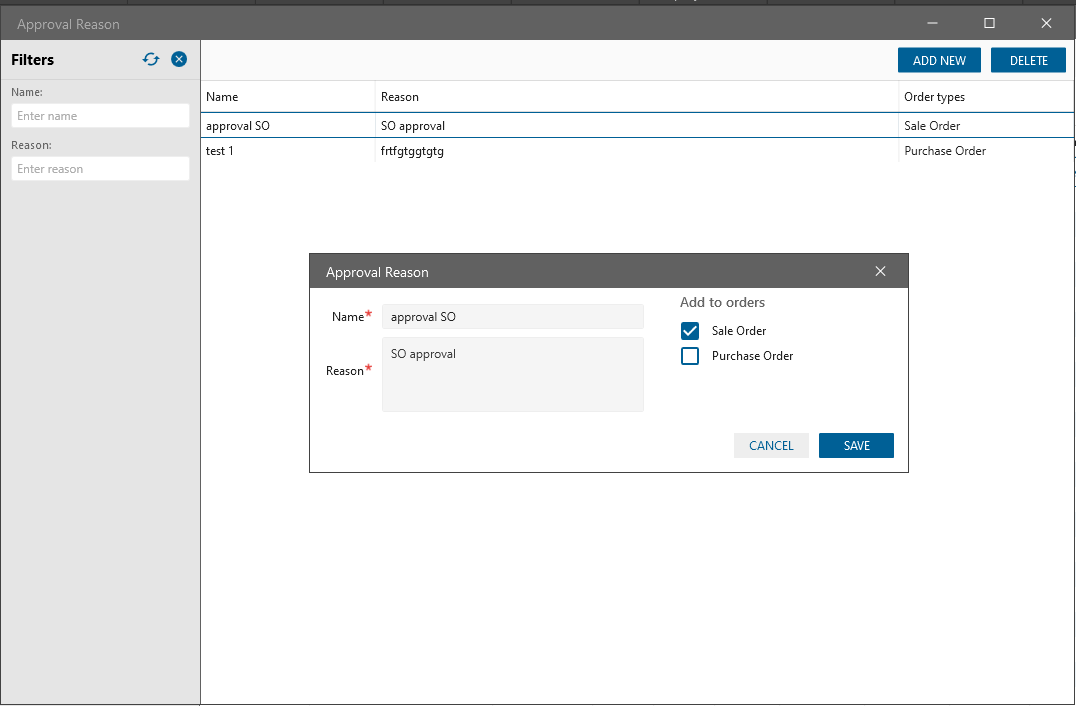The height and width of the screenshot is (706, 1076).
Task: Click the Reason filter input field
Action: 100,169
